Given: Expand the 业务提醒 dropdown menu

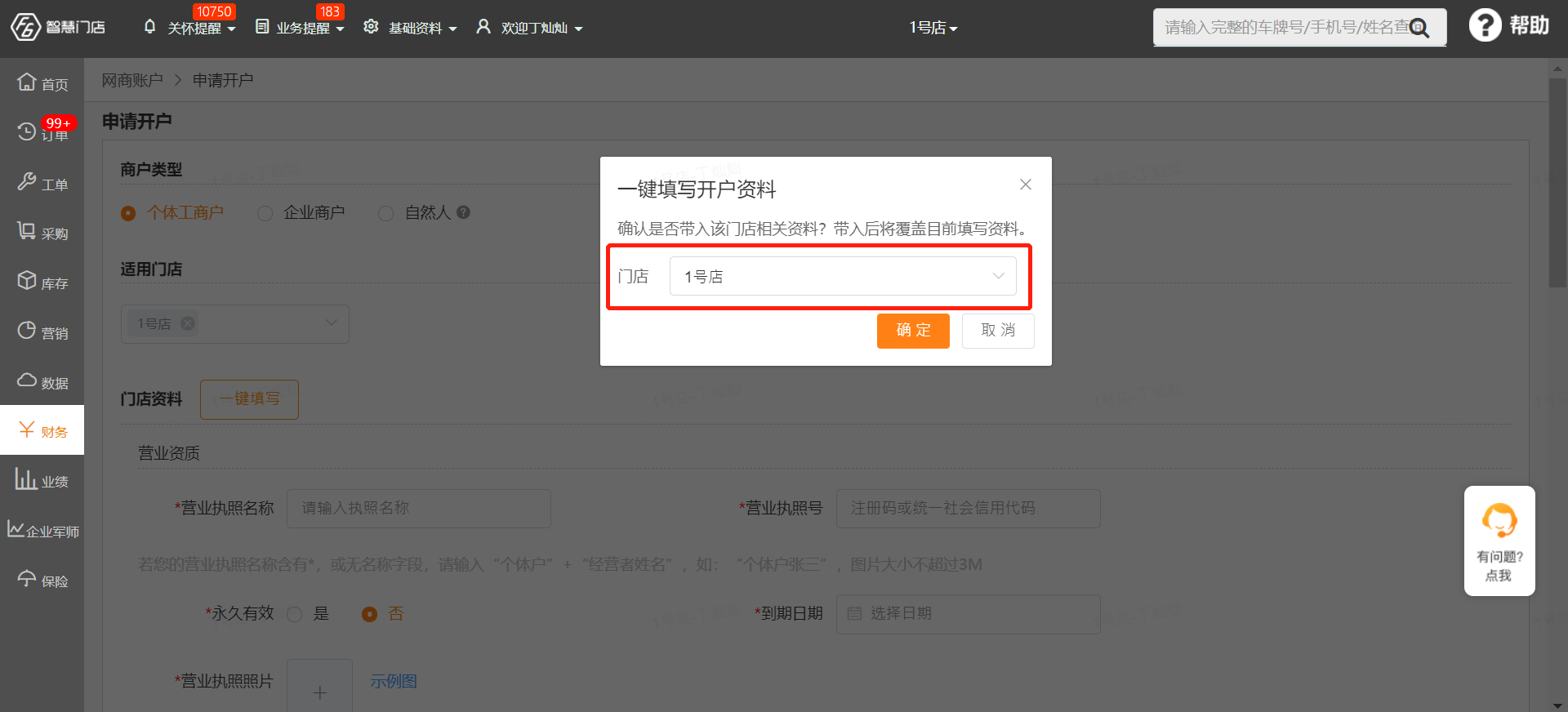Looking at the screenshot, I should 340,29.
